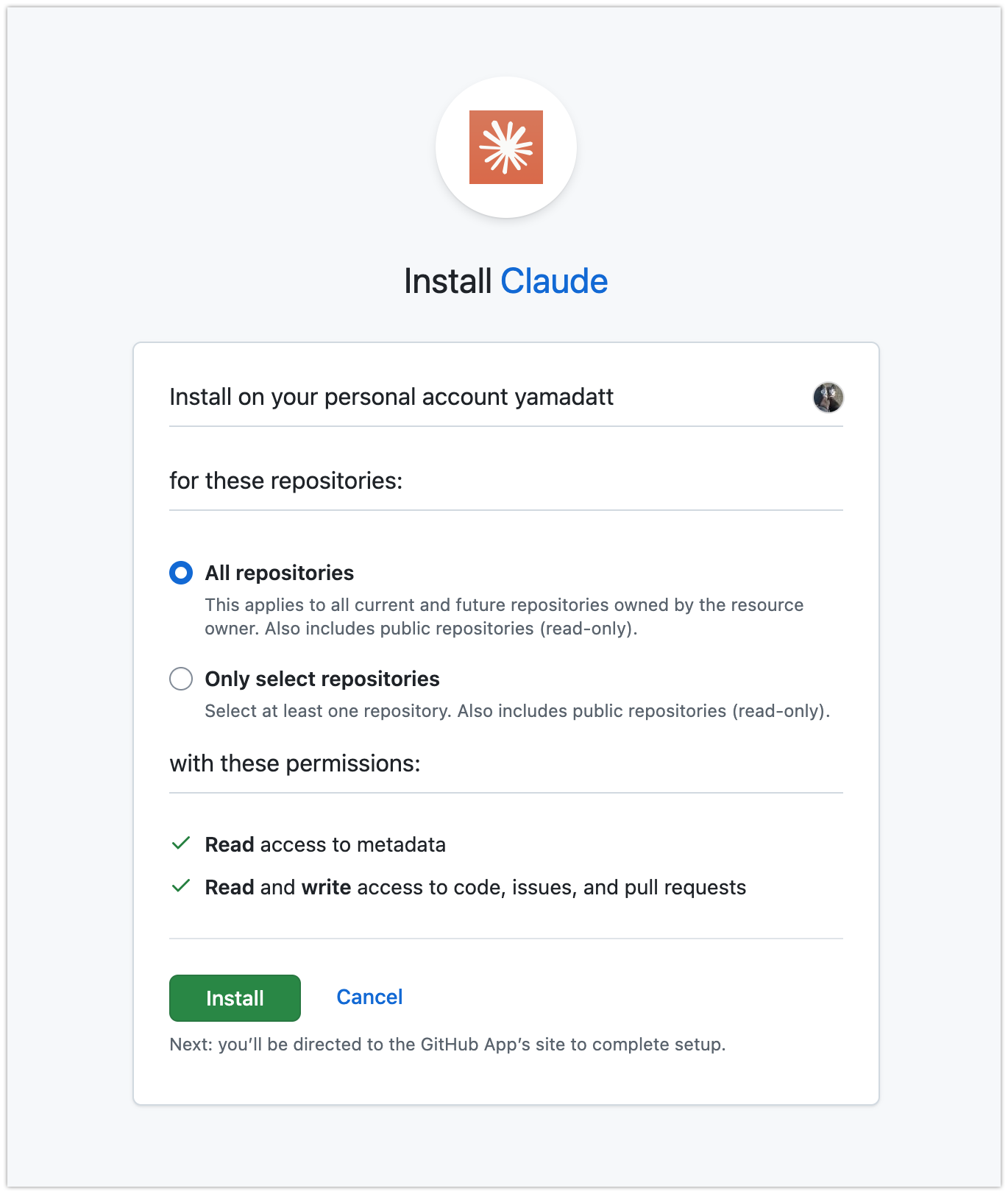Click the checkmark beside code write access
This screenshot has height=1194, width=1008.
181,886
